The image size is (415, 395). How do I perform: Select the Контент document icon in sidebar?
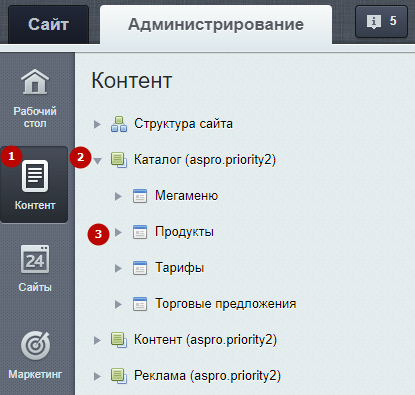[35, 176]
